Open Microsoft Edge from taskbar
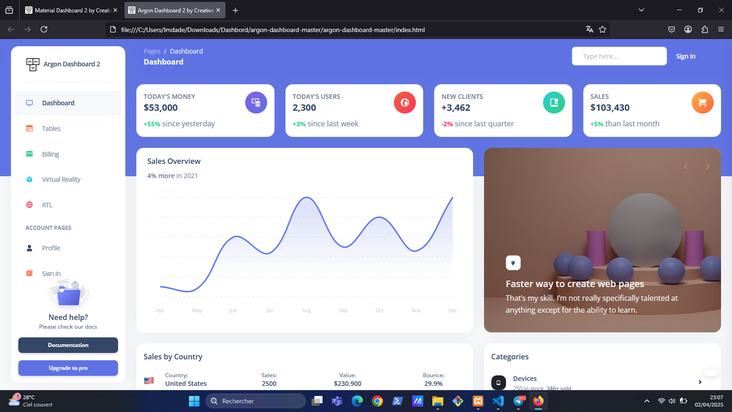 357,401
